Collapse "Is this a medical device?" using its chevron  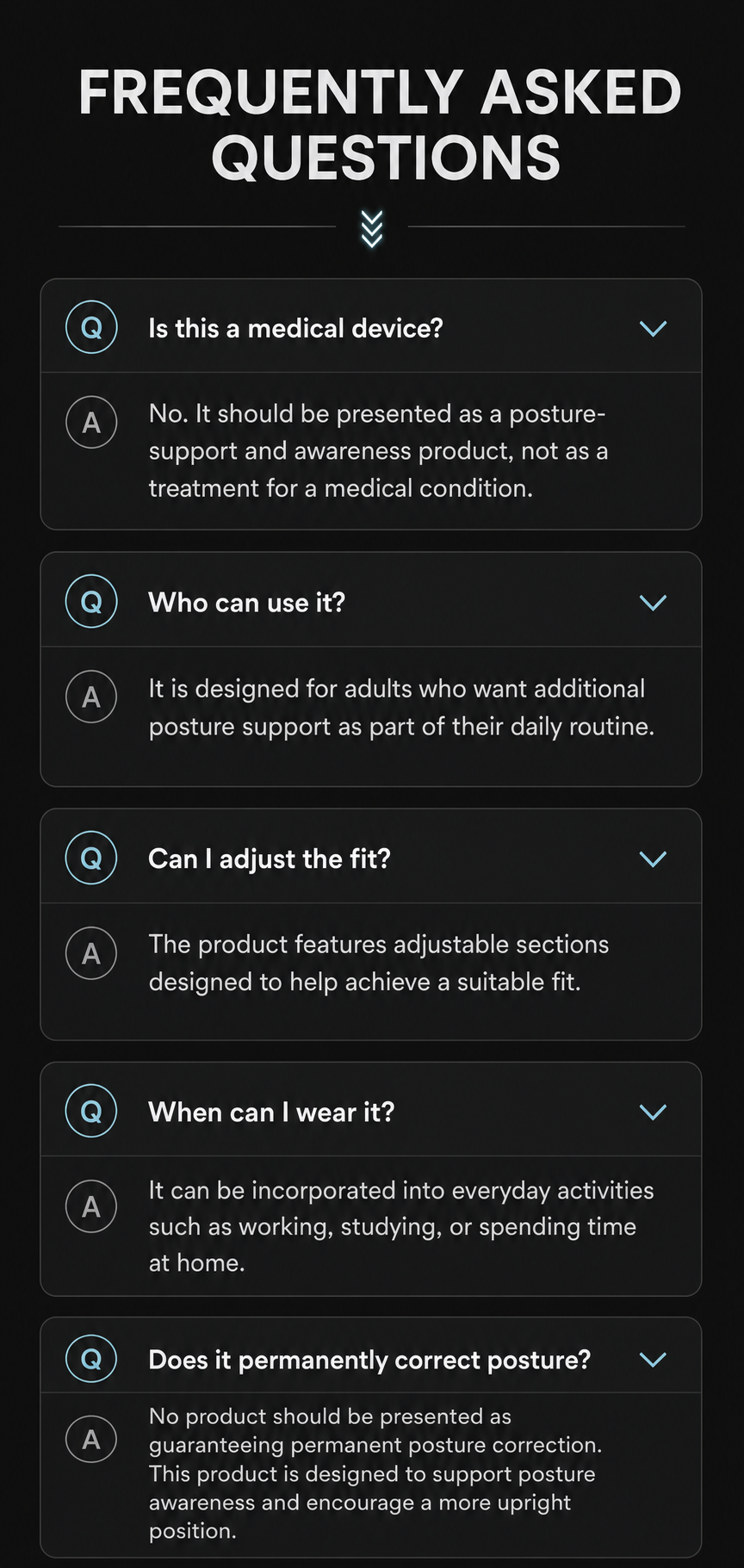pos(654,328)
